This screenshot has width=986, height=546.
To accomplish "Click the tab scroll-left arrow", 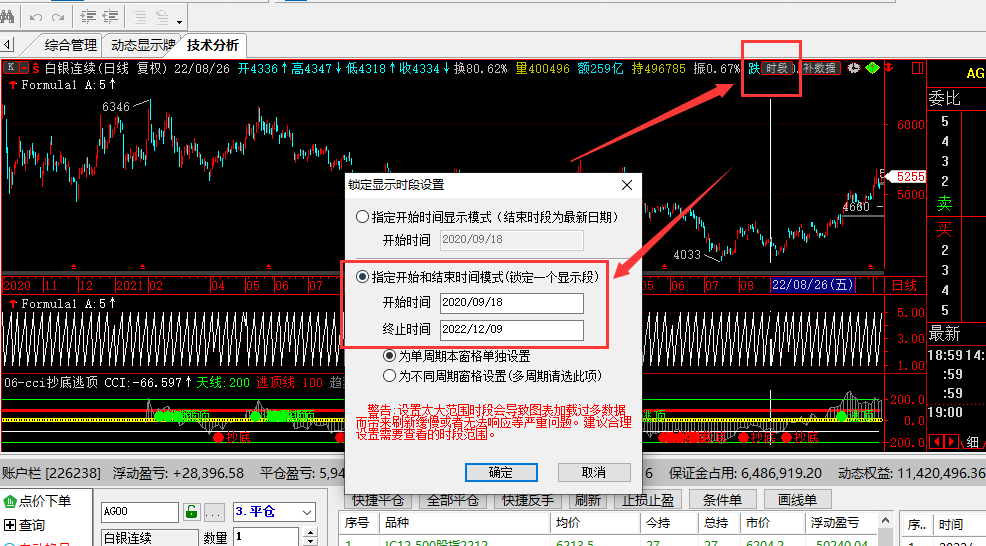I will pos(7,45).
